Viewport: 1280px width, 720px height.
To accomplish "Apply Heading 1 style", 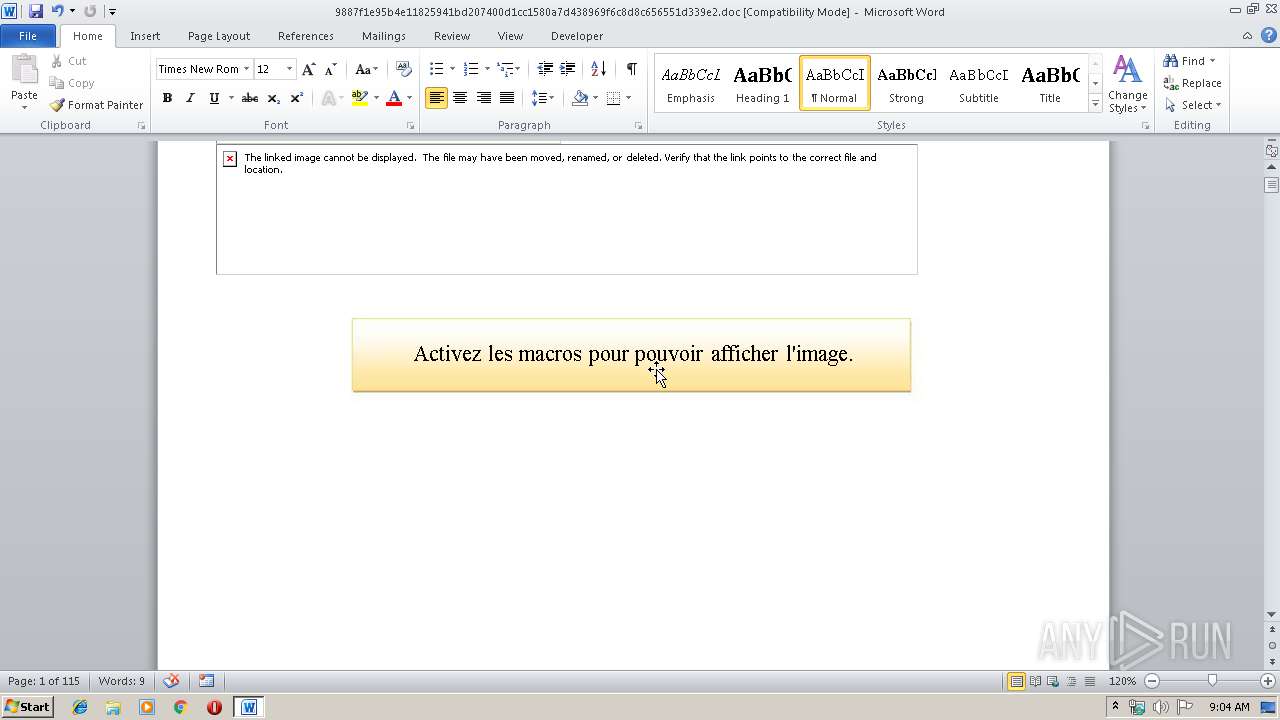I will coord(762,83).
